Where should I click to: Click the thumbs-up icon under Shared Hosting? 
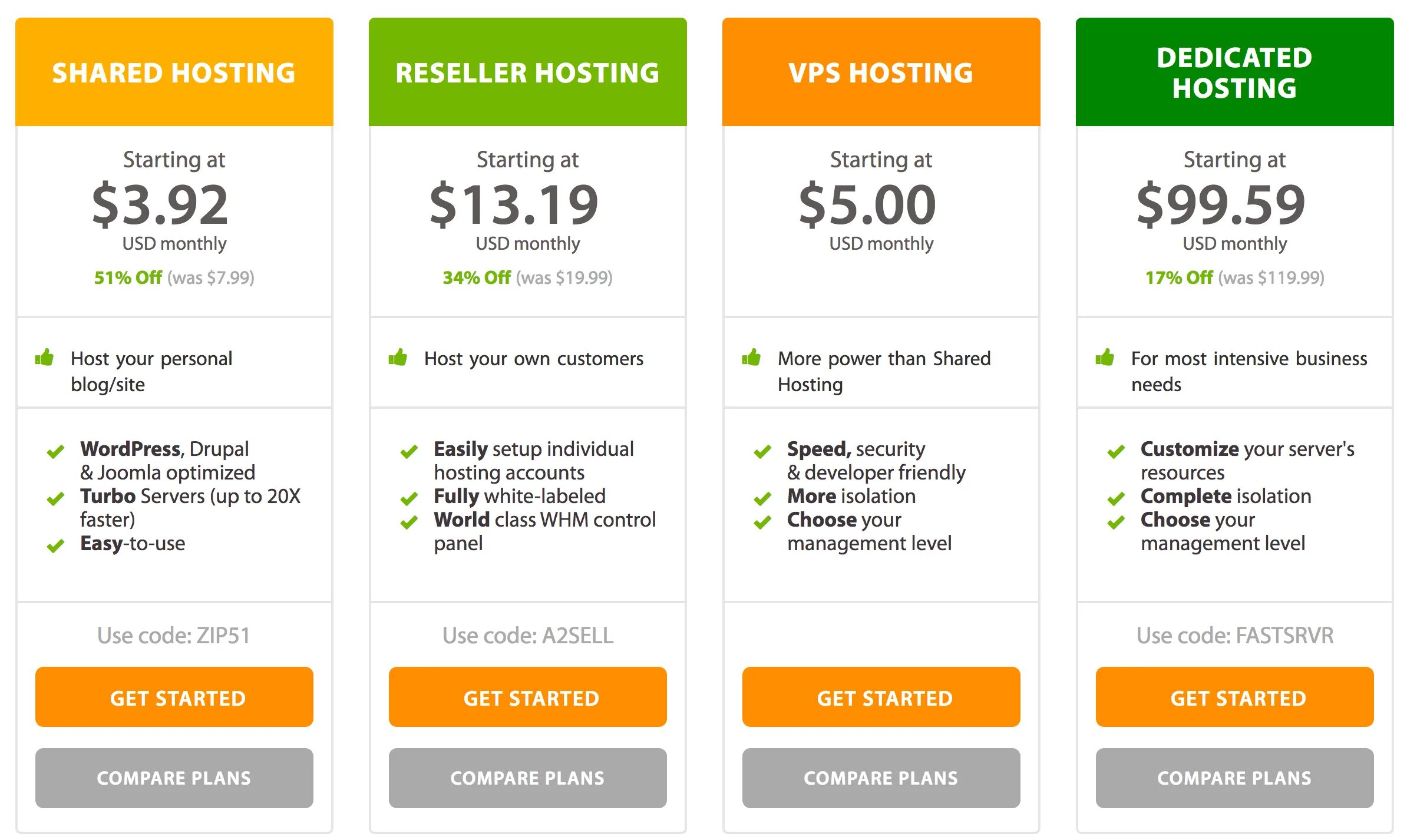pos(44,357)
